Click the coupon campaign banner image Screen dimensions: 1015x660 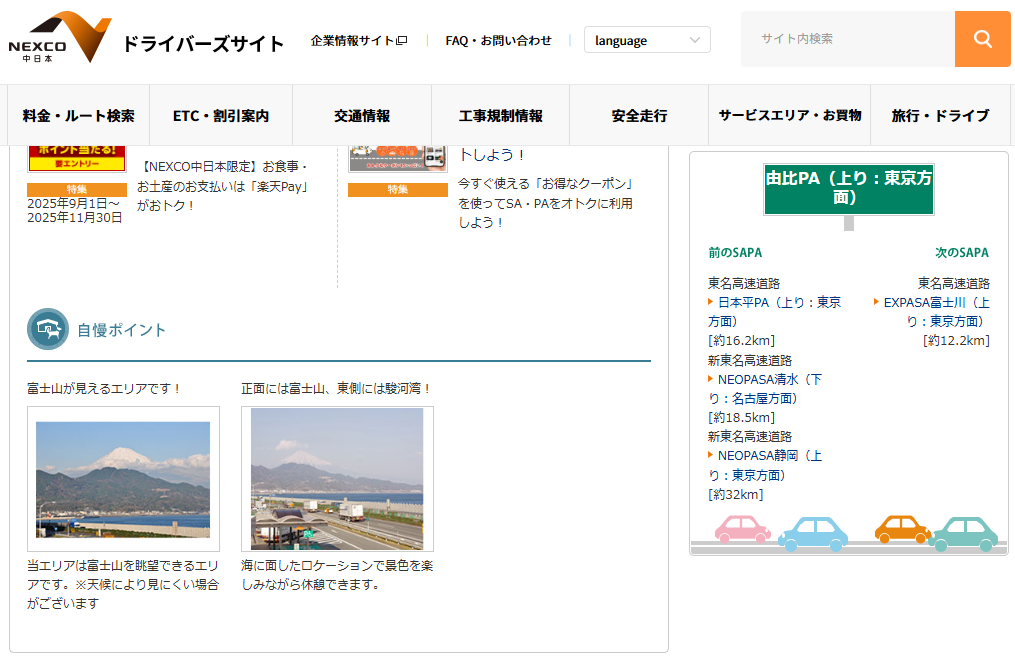tap(397, 158)
